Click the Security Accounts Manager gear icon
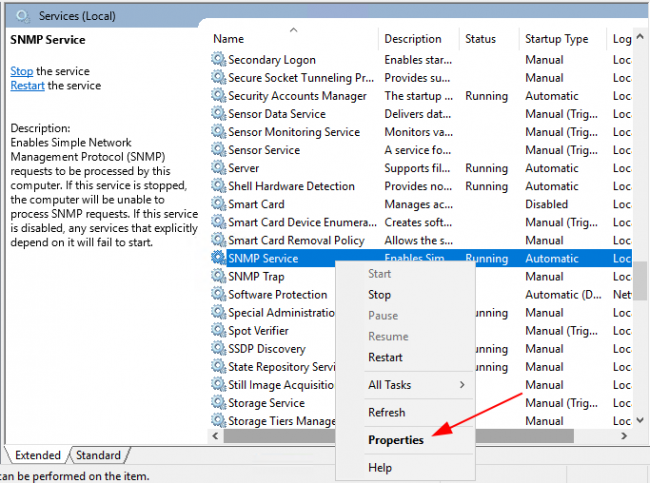Screen dimensions: 650x483 click(x=218, y=96)
